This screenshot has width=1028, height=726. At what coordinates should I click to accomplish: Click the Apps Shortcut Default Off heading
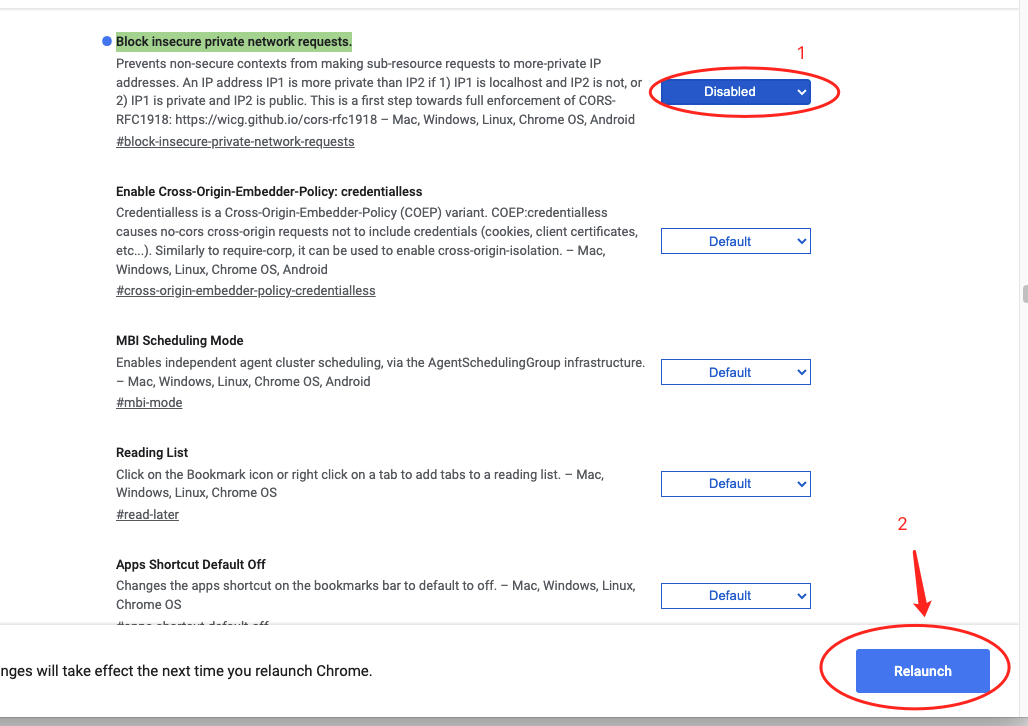[x=190, y=565]
